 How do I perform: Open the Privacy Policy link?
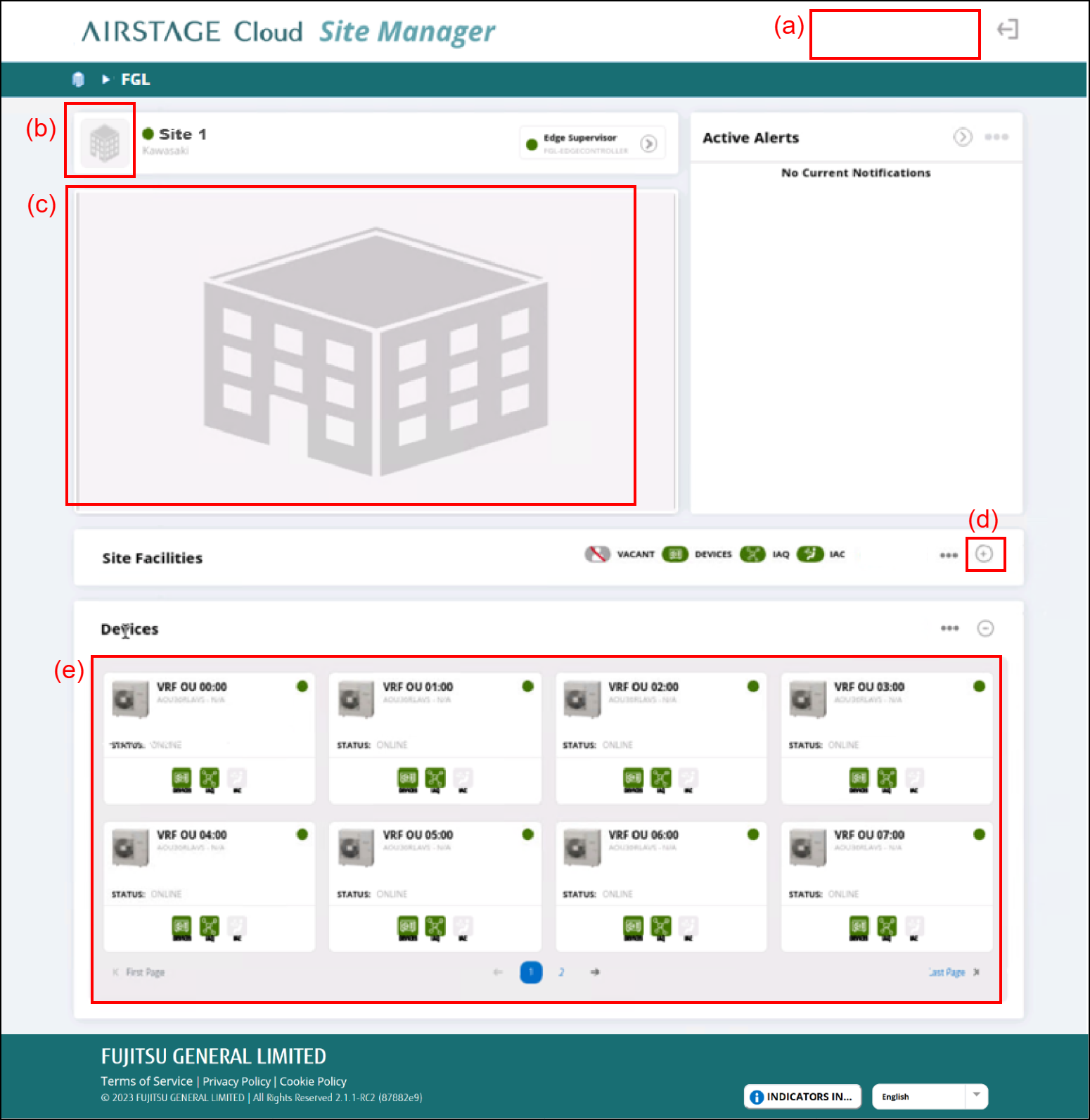point(236,1081)
